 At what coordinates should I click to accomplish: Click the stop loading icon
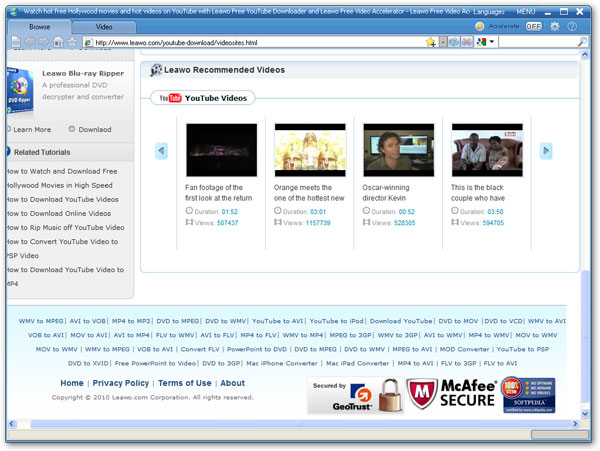[466, 42]
